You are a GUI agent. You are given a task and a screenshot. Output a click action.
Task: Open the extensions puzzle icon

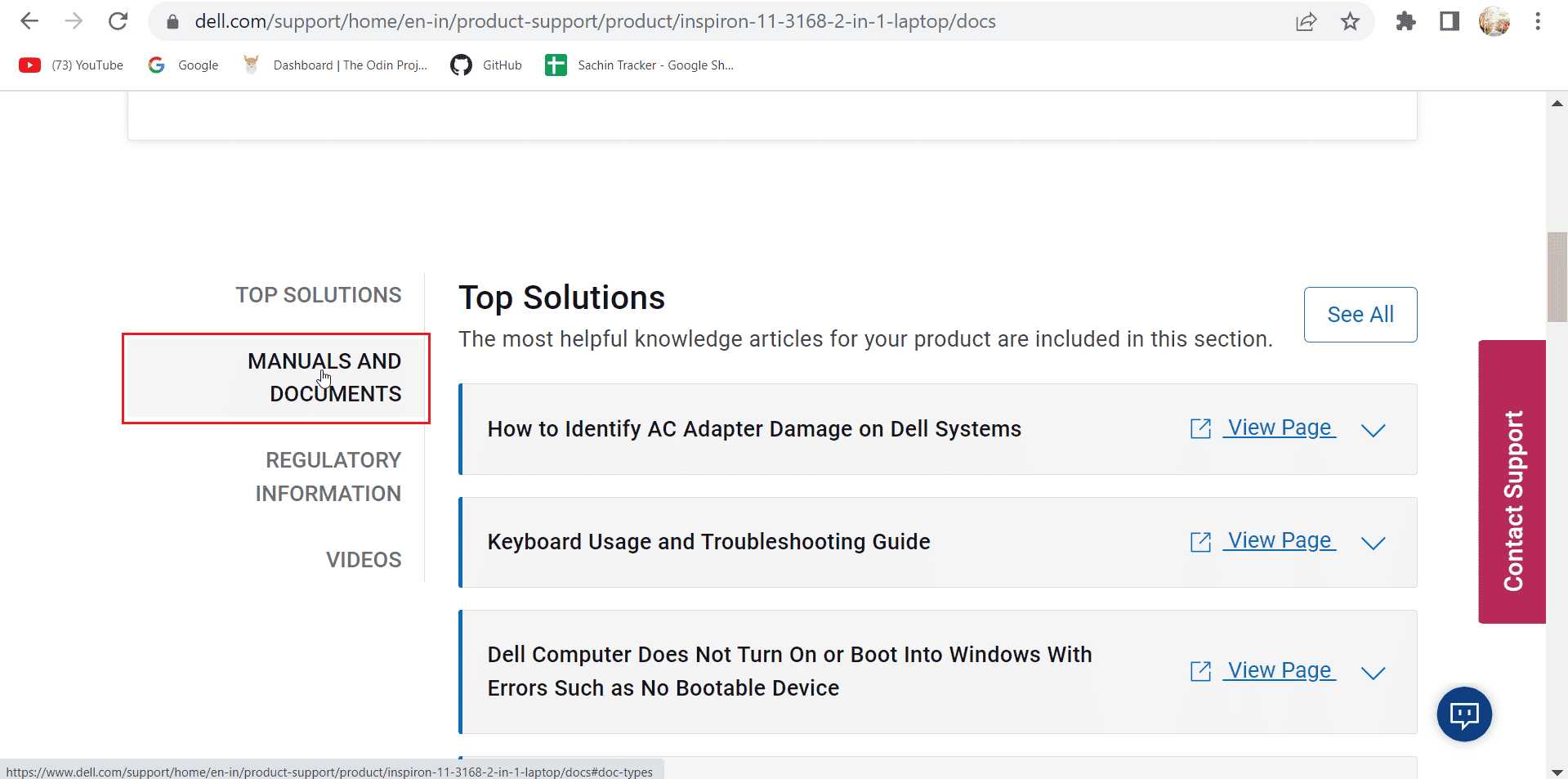[x=1405, y=22]
